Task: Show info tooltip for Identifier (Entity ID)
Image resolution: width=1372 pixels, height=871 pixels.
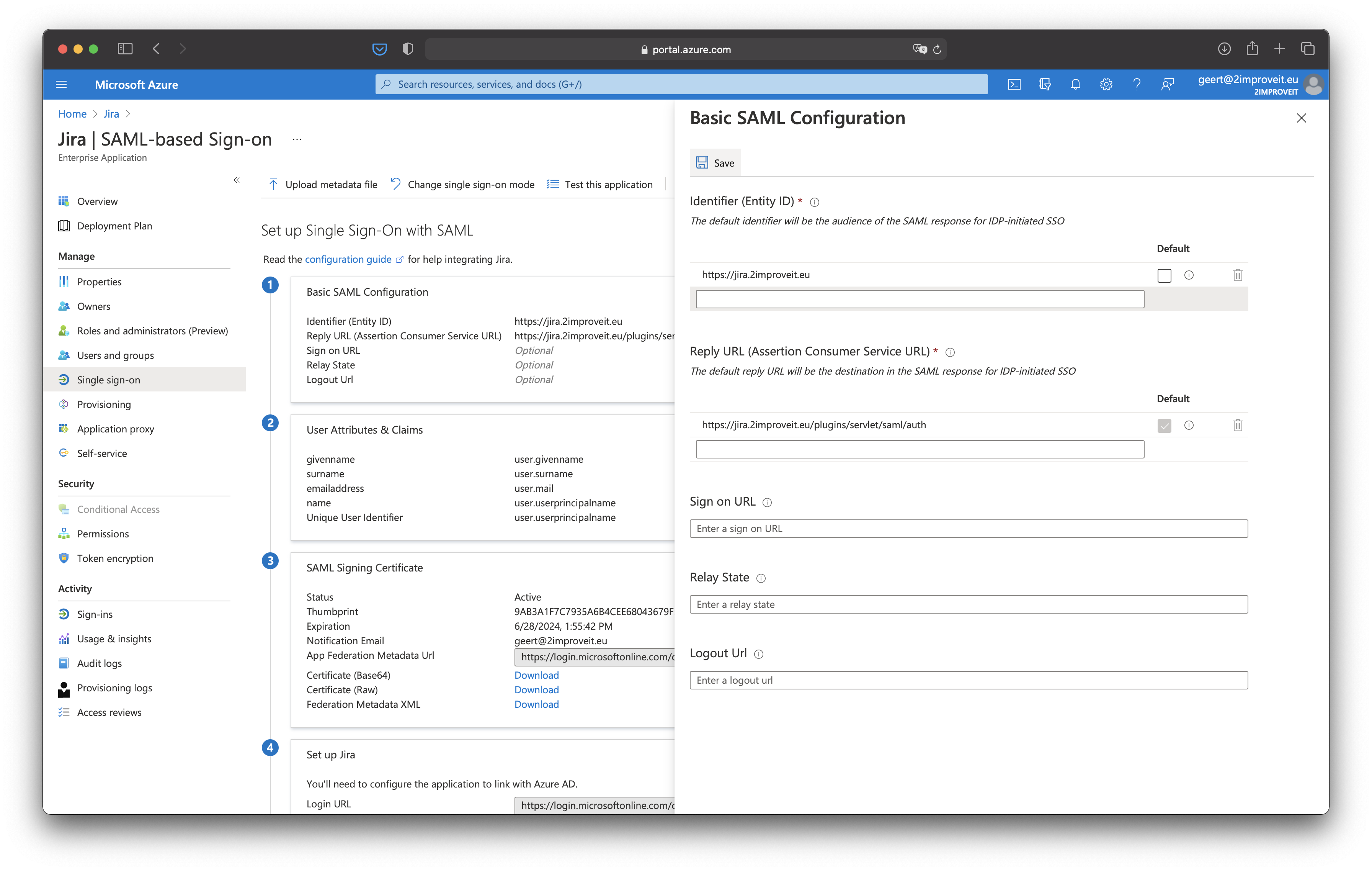Action: tap(814, 202)
